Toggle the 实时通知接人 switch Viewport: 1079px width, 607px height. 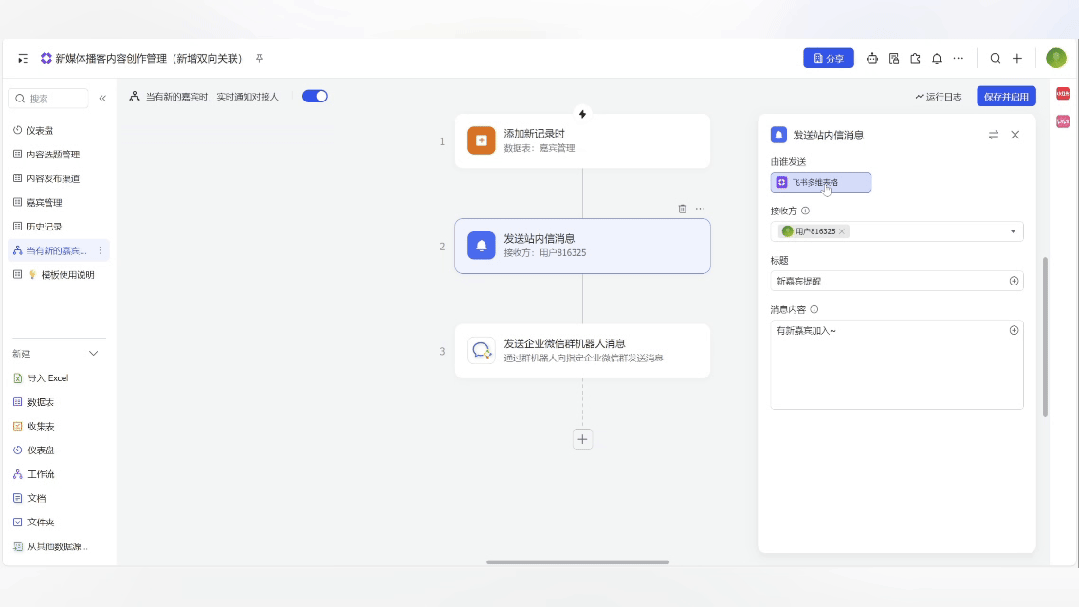315,96
